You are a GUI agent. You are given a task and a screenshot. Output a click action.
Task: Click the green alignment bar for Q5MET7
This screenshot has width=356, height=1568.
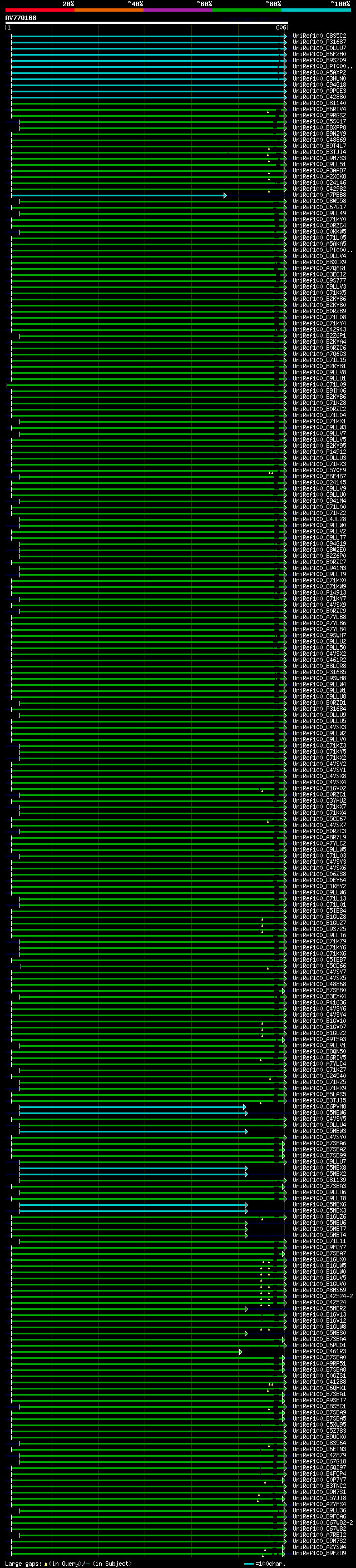tap(129, 1229)
